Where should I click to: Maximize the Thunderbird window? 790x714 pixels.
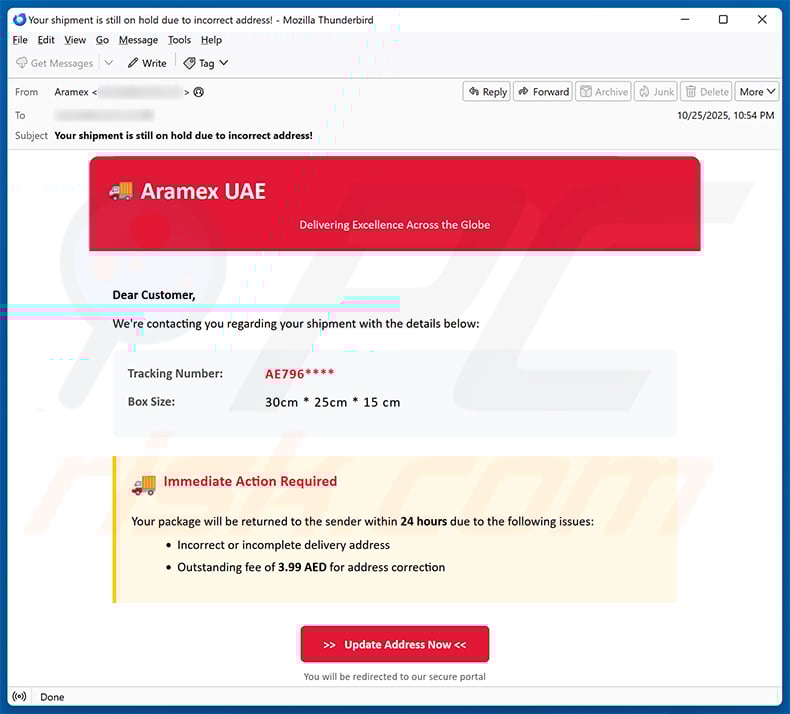(x=723, y=20)
